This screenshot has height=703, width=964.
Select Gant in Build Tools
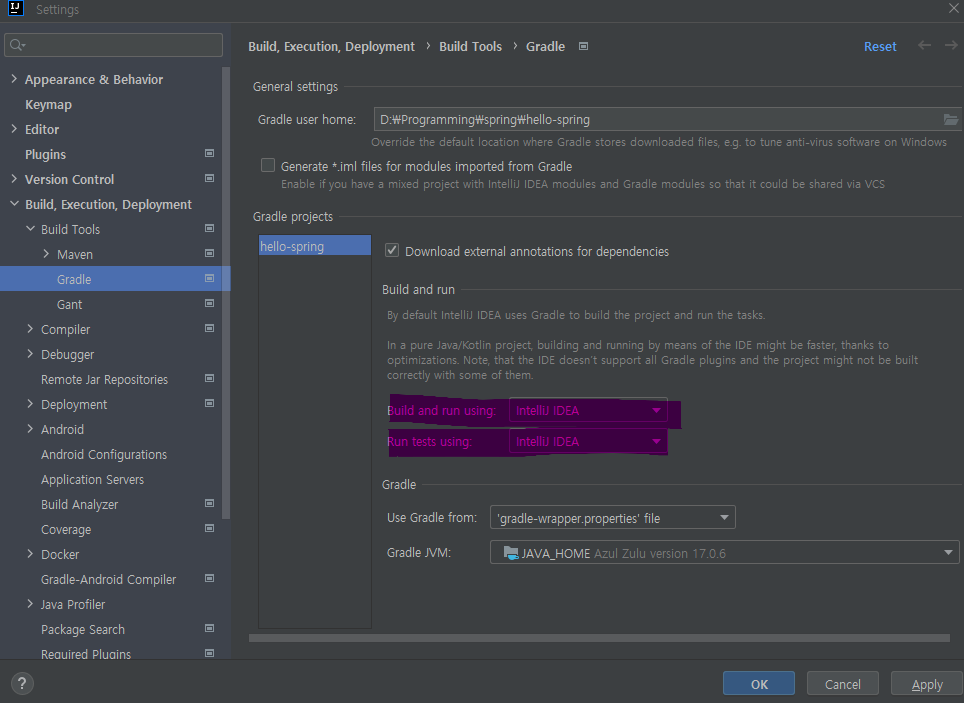click(x=69, y=304)
